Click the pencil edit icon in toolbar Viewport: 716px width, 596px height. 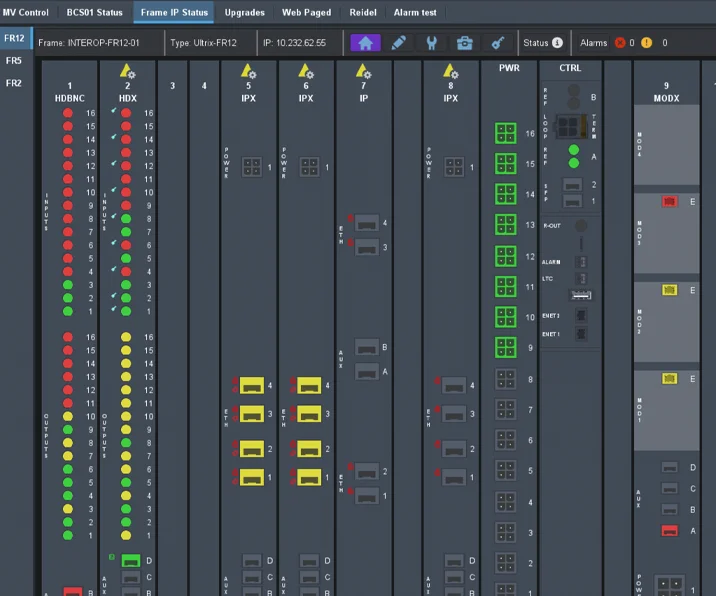pyautogui.click(x=398, y=43)
